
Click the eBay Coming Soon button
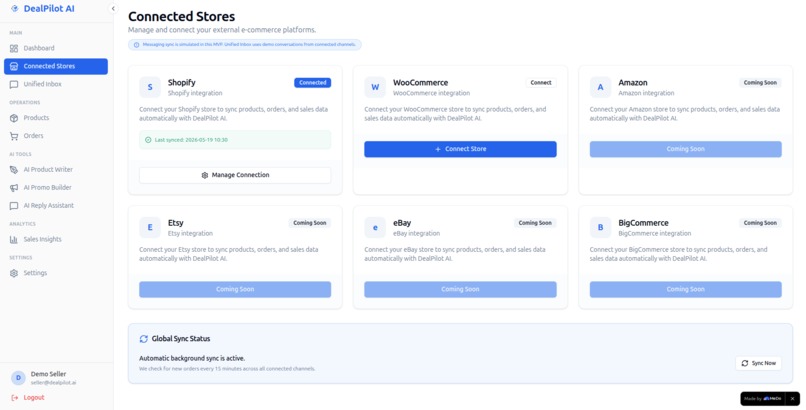tap(460, 289)
